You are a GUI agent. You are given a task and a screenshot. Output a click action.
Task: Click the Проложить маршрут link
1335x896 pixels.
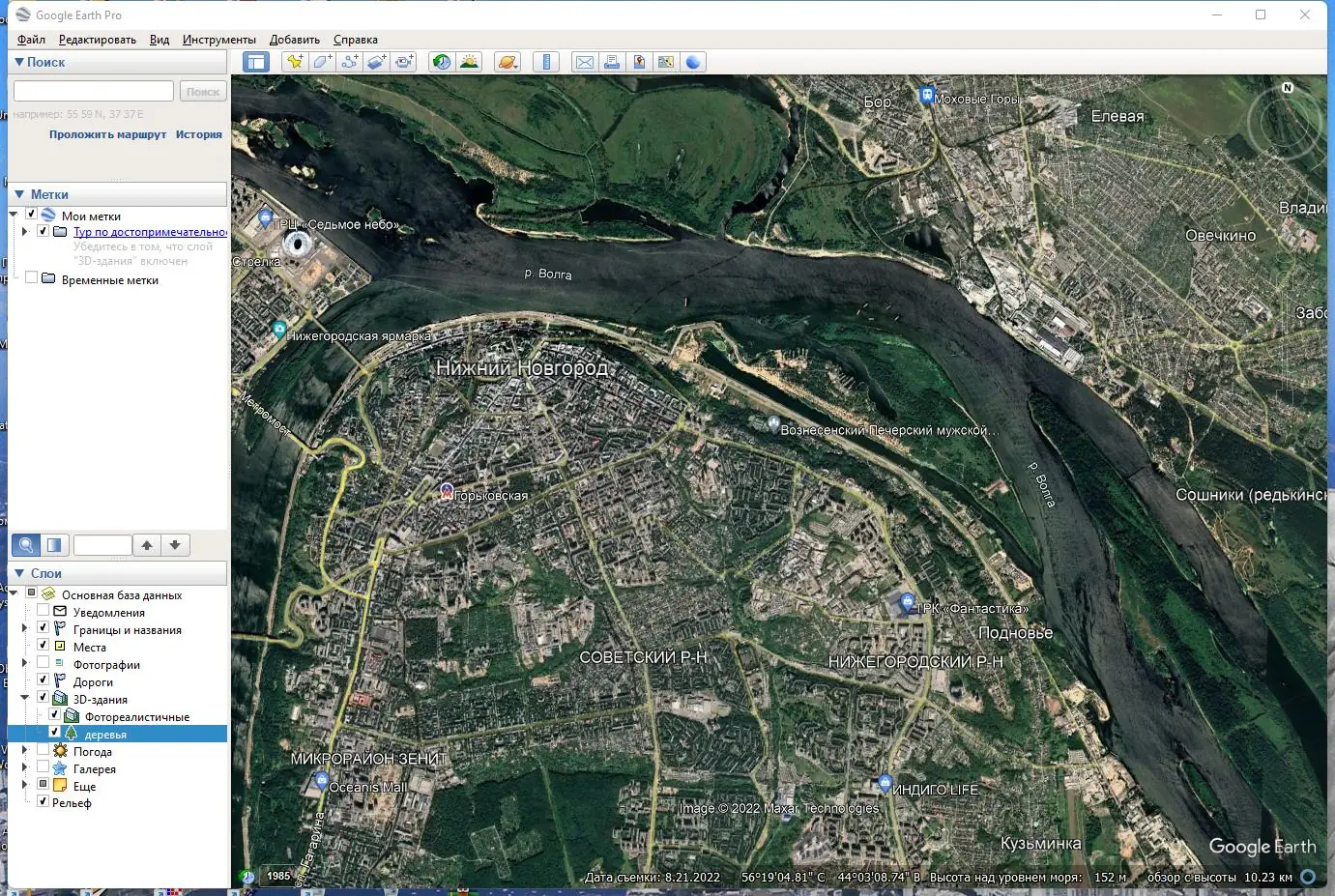click(108, 134)
